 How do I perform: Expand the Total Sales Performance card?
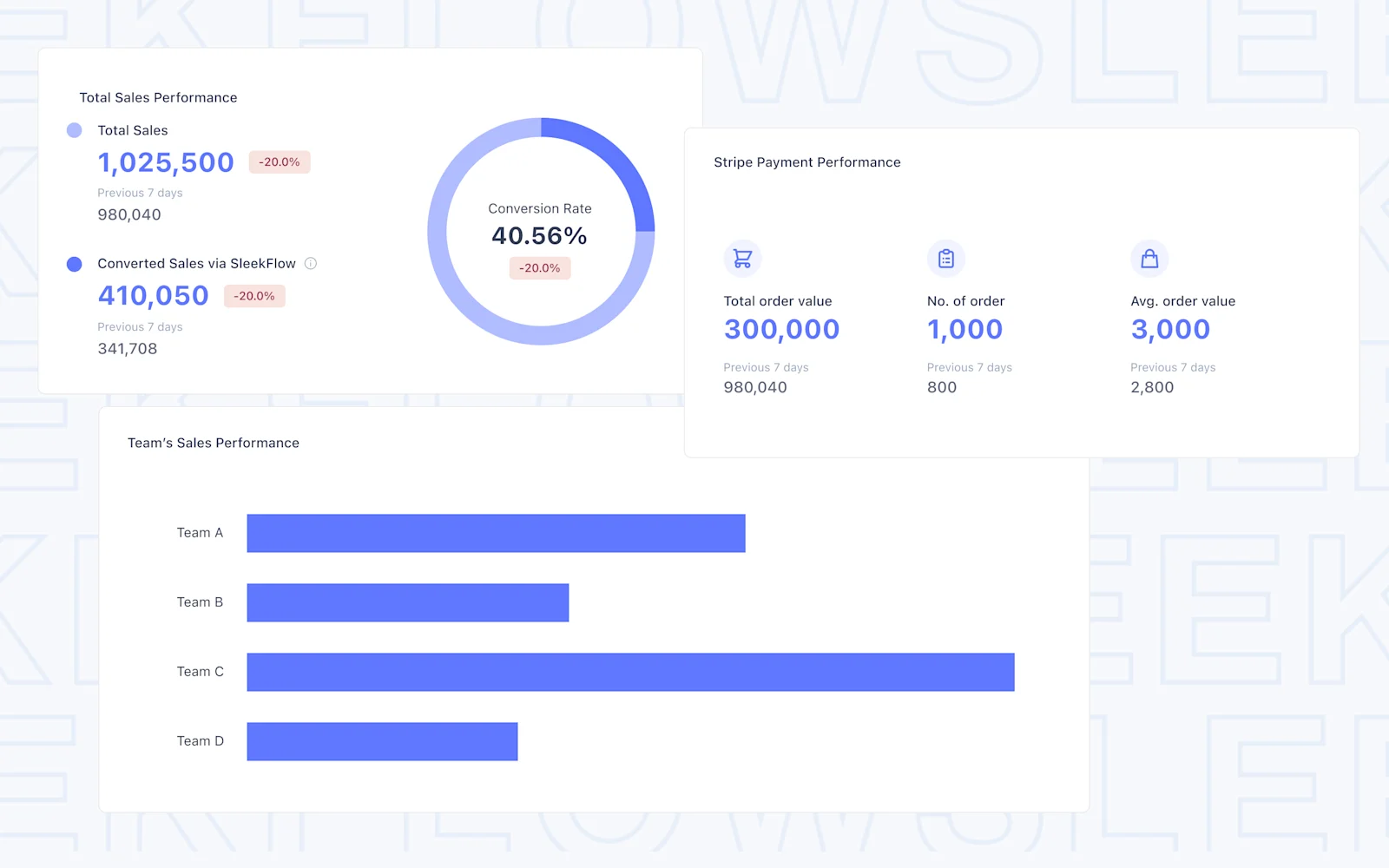159,97
